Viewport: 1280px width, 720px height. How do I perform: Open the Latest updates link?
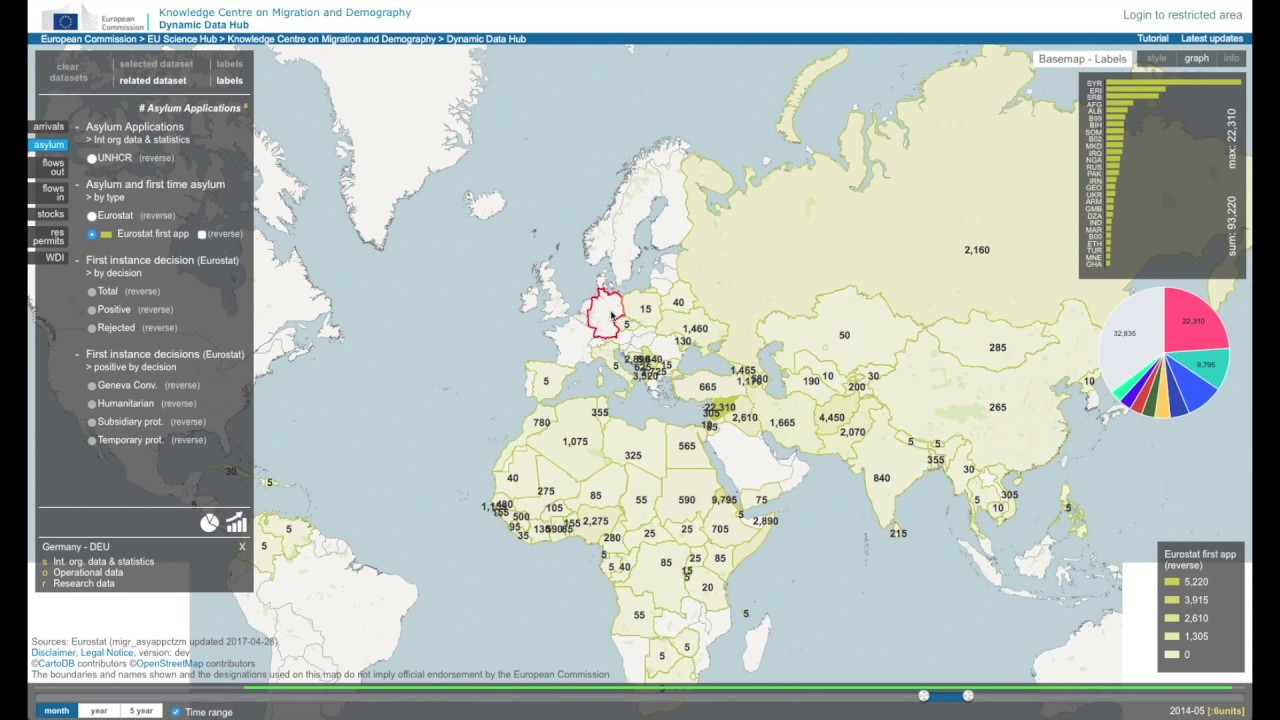(x=1212, y=39)
